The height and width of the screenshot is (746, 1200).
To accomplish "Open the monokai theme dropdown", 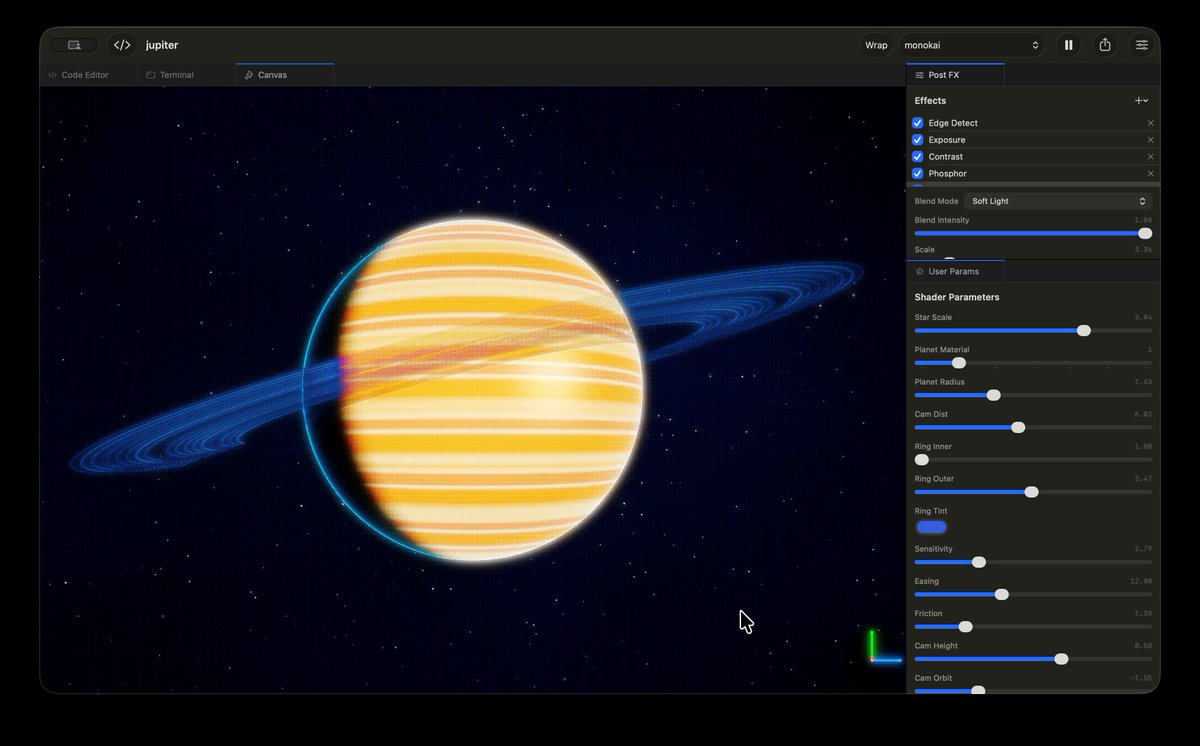I will click(972, 45).
